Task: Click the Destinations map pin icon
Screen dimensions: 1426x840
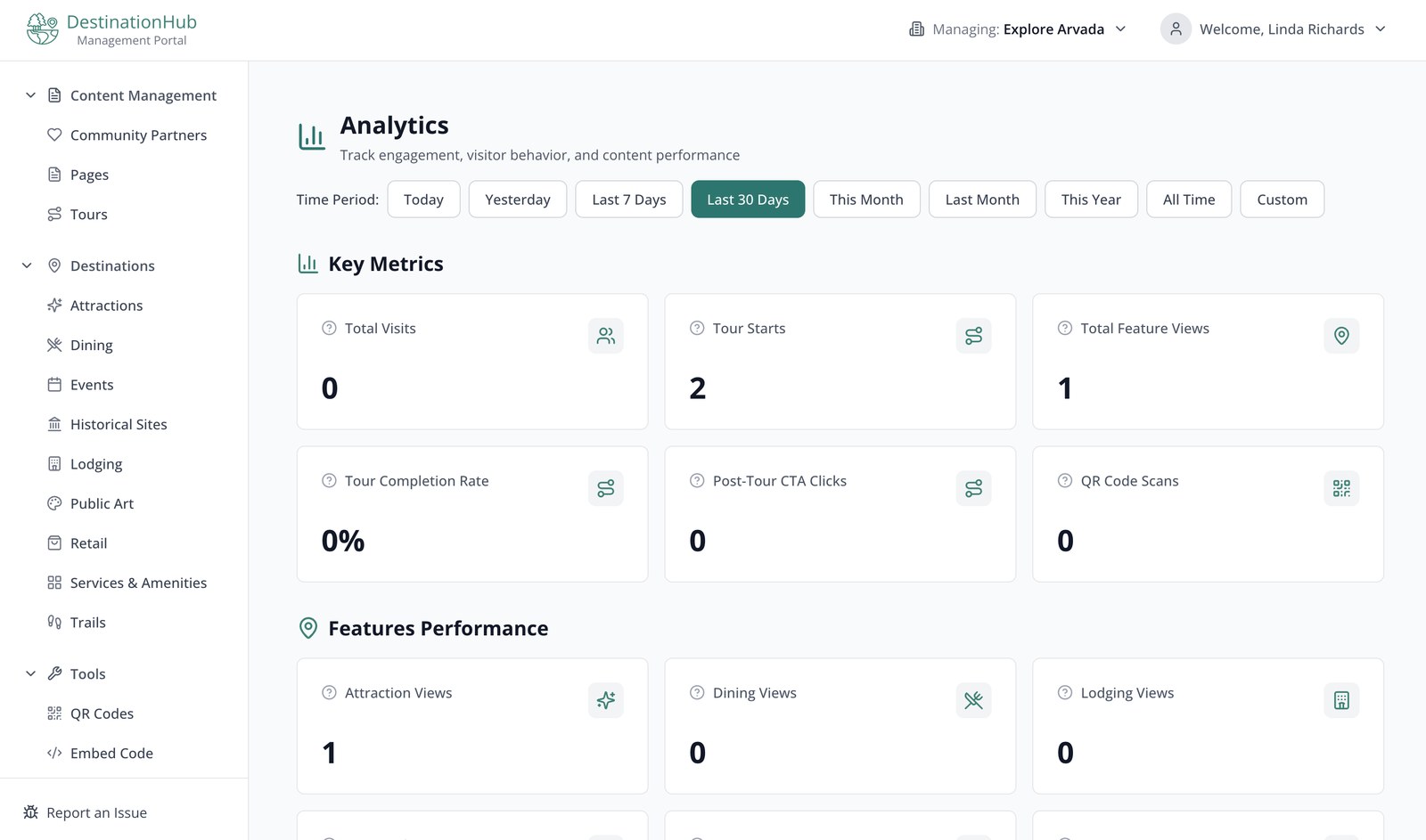Action: [x=54, y=265]
